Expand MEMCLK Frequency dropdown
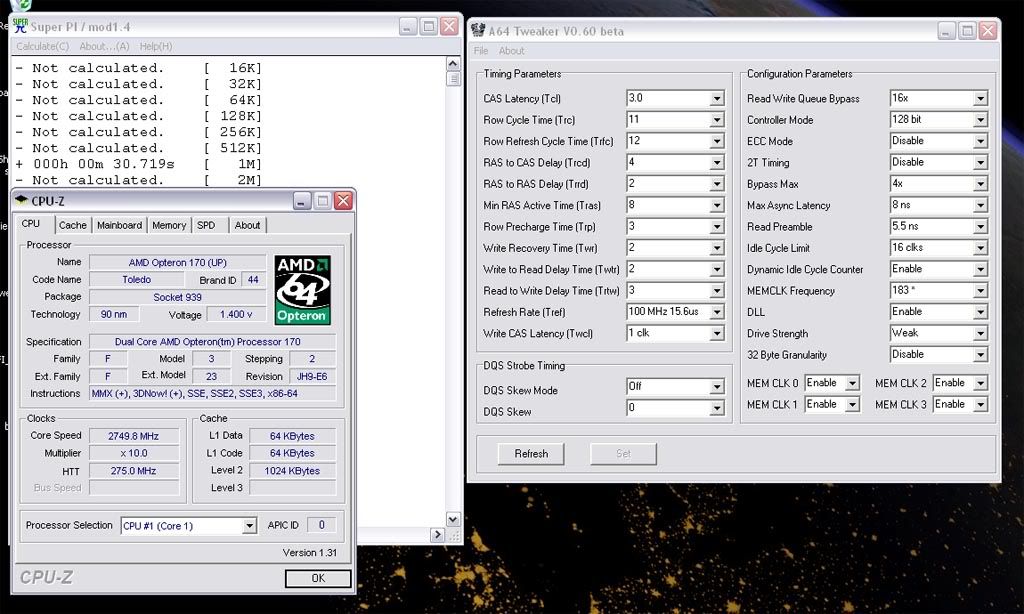The width and height of the screenshot is (1024, 614). point(980,291)
